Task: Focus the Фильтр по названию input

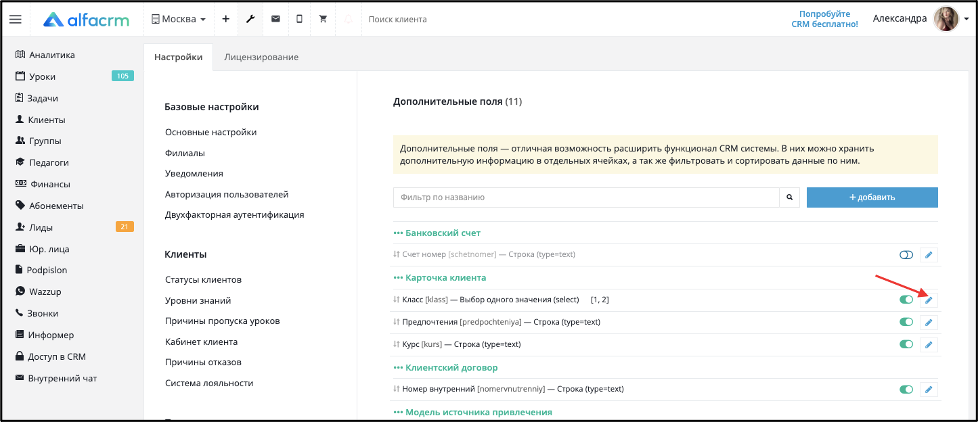Action: [586, 197]
